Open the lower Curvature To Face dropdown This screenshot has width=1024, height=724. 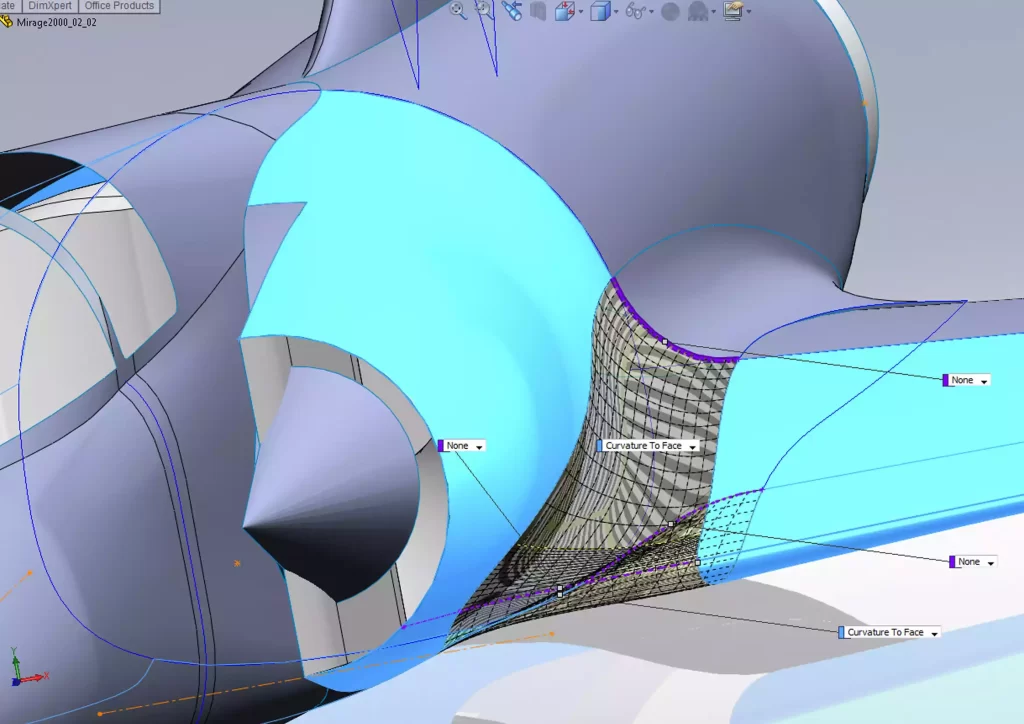pos(933,633)
